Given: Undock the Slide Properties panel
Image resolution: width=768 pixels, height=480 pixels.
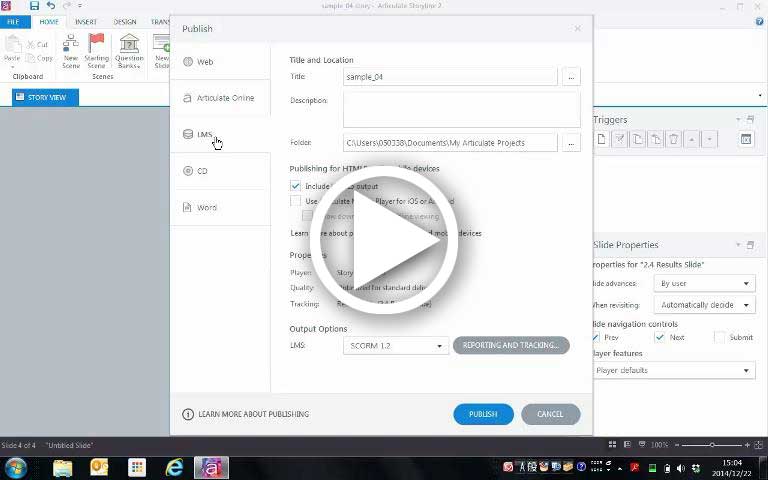Looking at the screenshot, I should [x=750, y=245].
